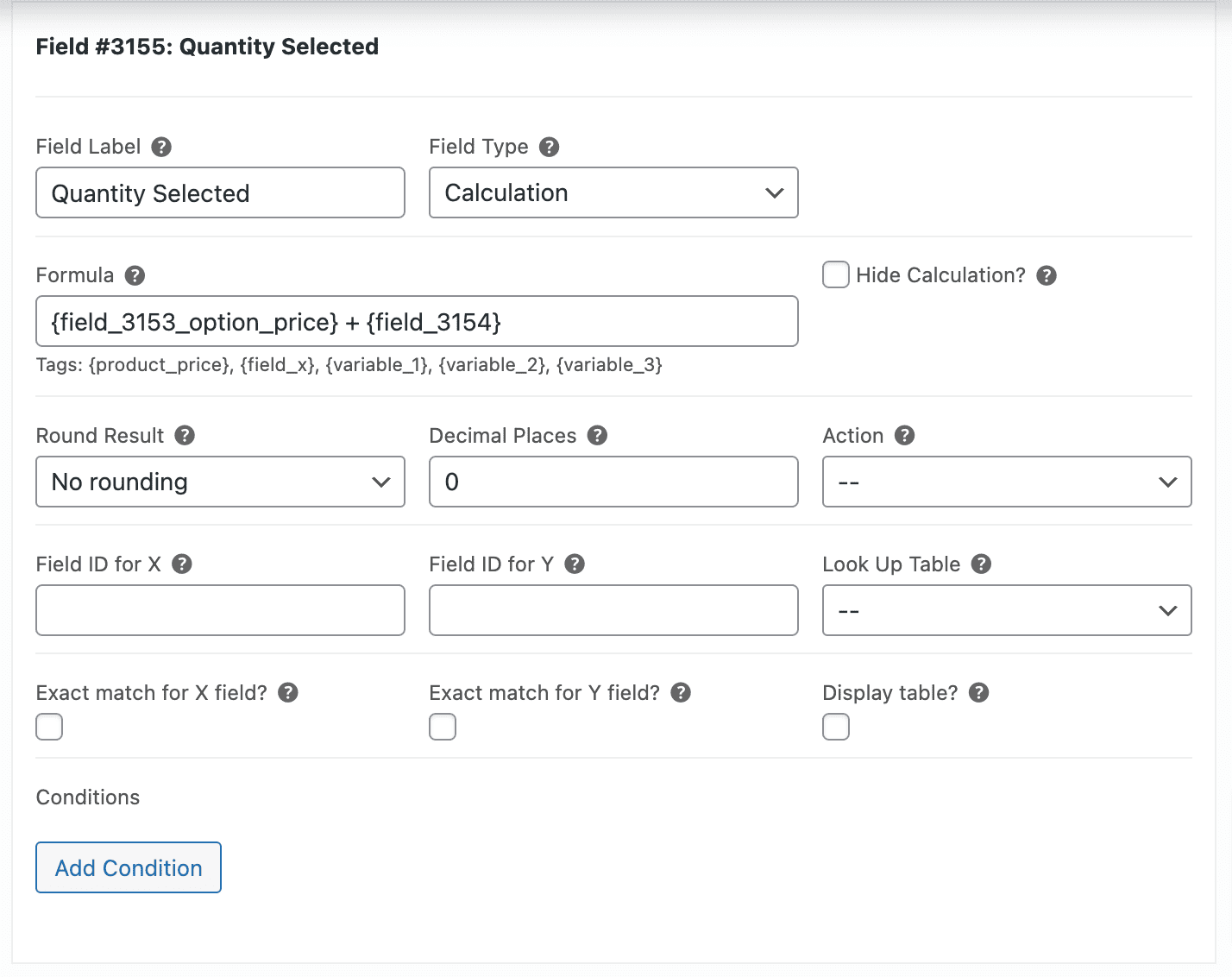Show help for Exact match for X field?
The width and height of the screenshot is (1232, 977).
288,692
